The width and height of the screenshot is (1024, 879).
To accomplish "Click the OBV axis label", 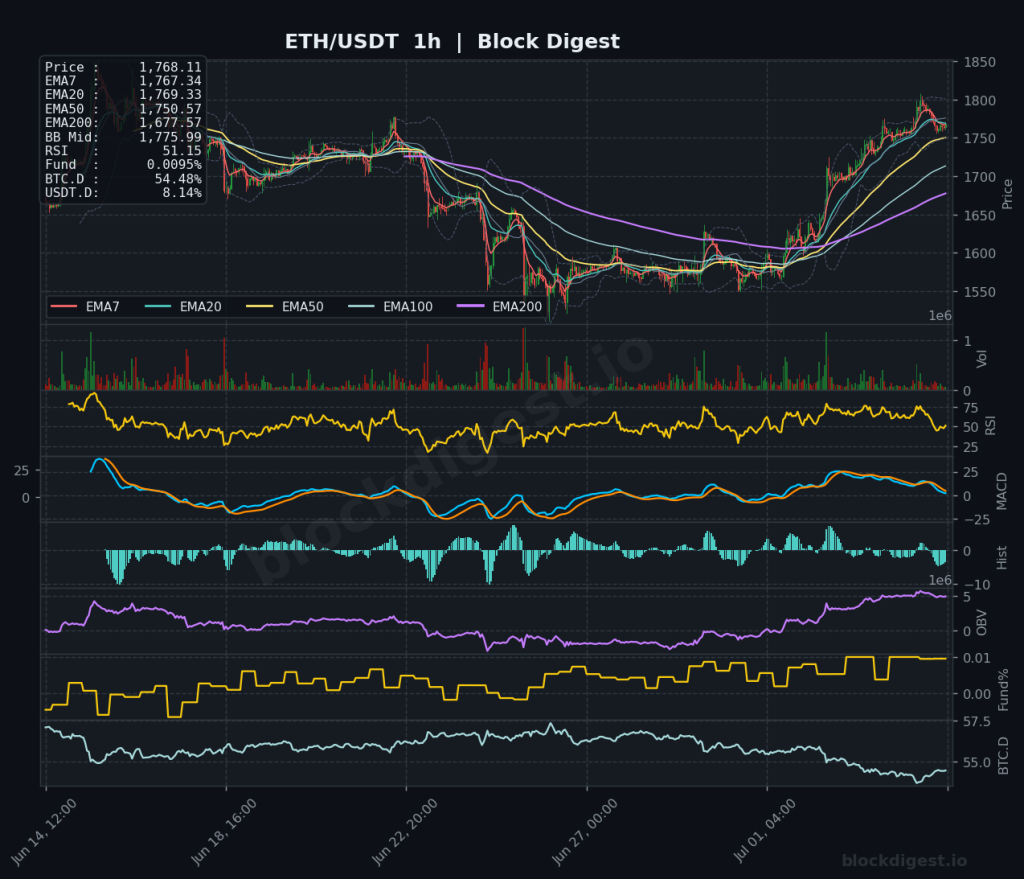I will [x=982, y=623].
